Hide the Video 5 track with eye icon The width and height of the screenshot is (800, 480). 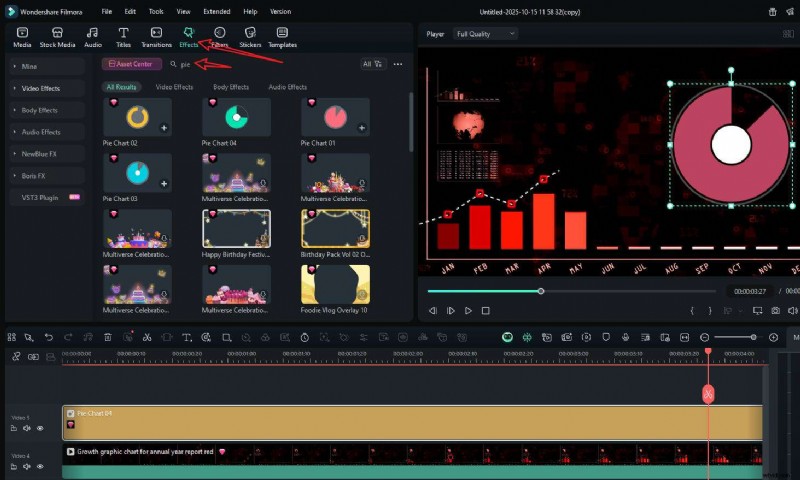(x=40, y=428)
